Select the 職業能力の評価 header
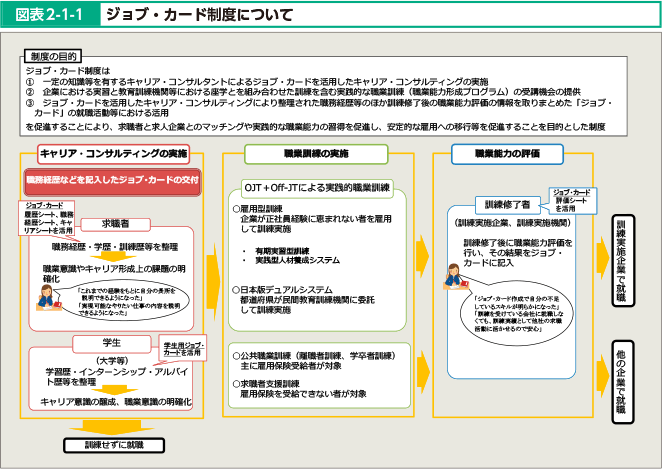Screen dimensions: 662x469 [502, 153]
